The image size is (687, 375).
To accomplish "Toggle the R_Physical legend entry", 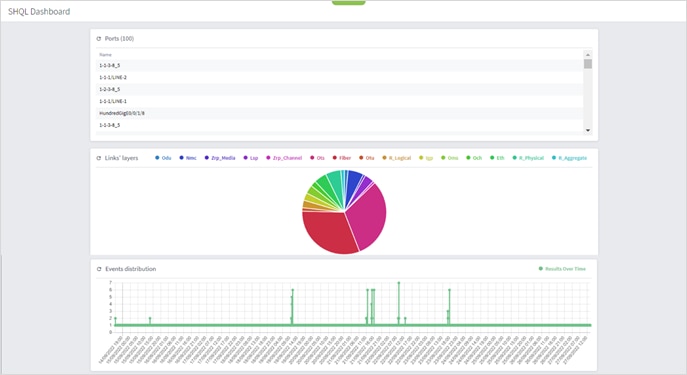I will click(528, 158).
